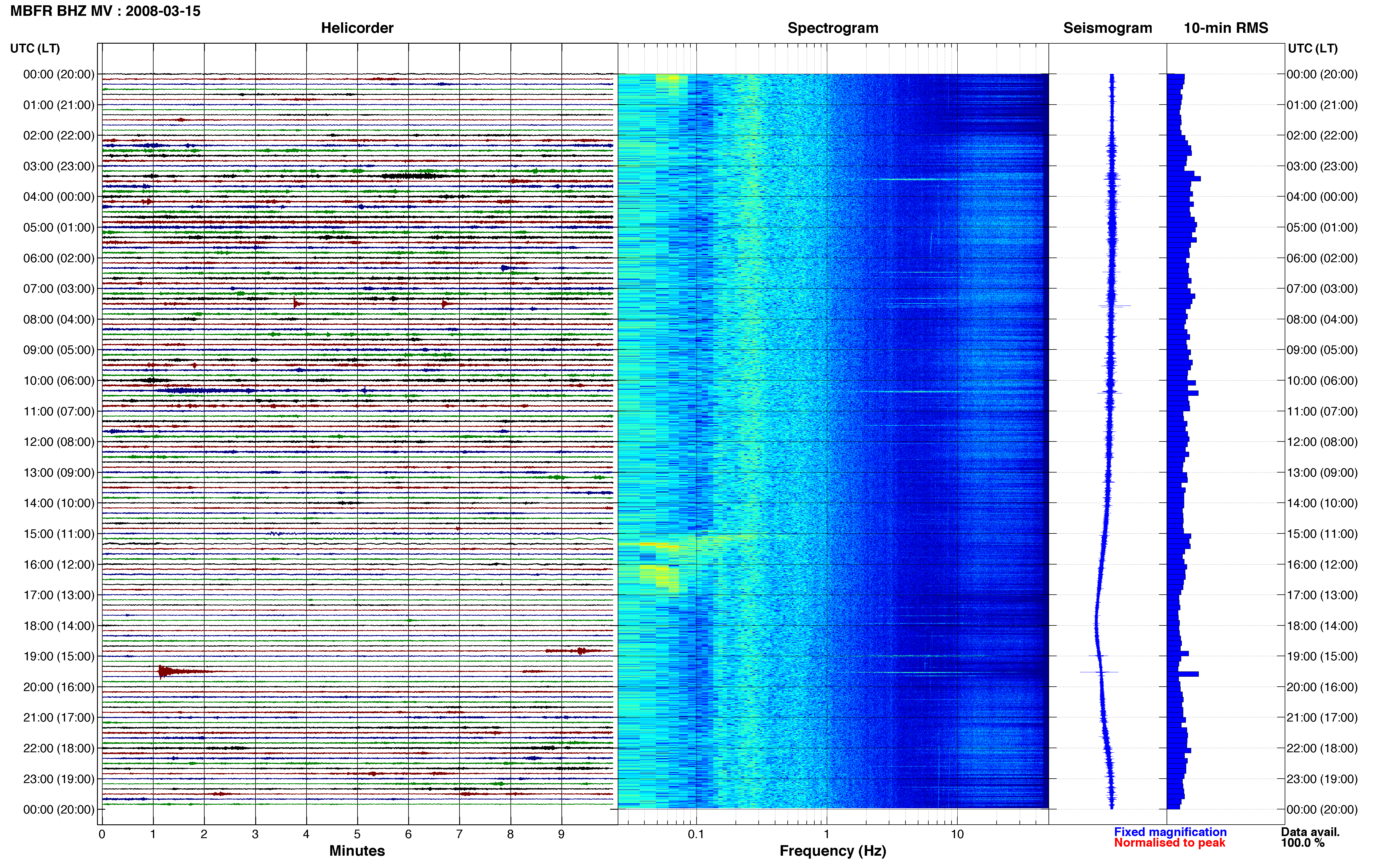Select the right-axis label 14:00 (10:00)
Image resolution: width=1389 pixels, height=868 pixels.
pos(1322,504)
